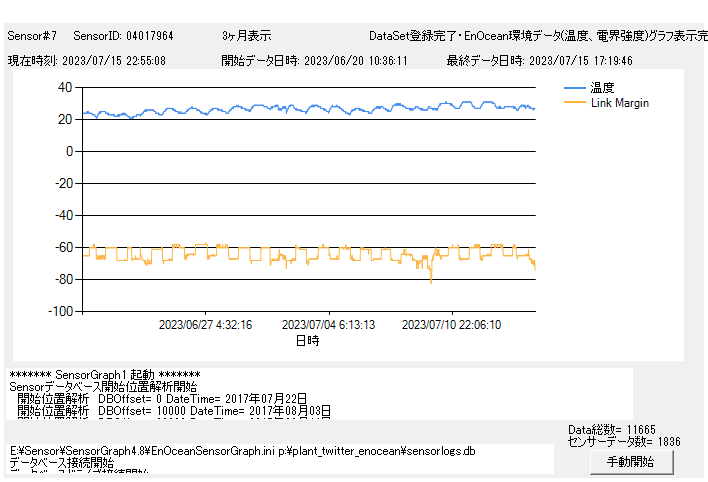Click the sensorlogs.db path text box
The image size is (708, 482).
pos(280,458)
